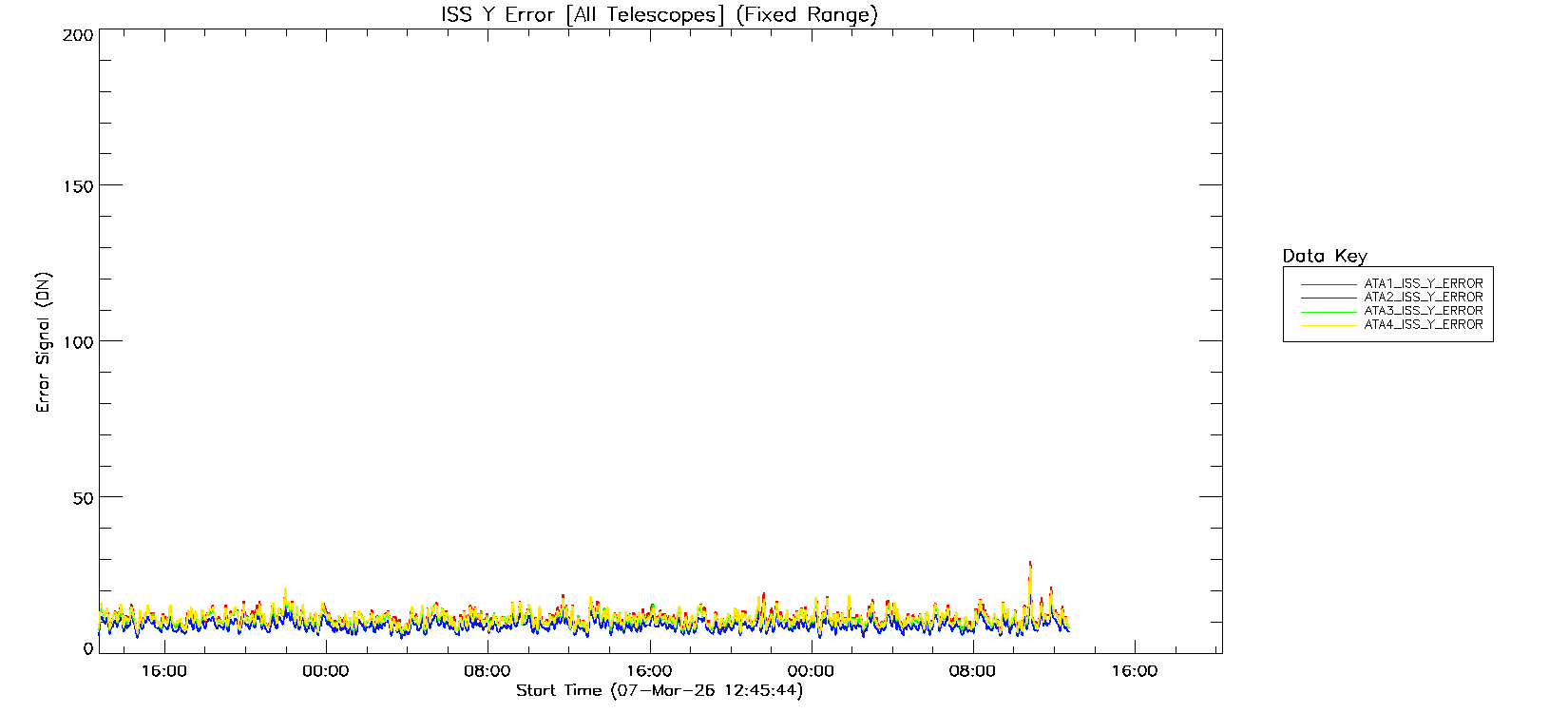Viewport: 1568px width, 713px height.
Task: Select the ATA2_ISS_Y_ERROR legend label
Action: 1423,298
